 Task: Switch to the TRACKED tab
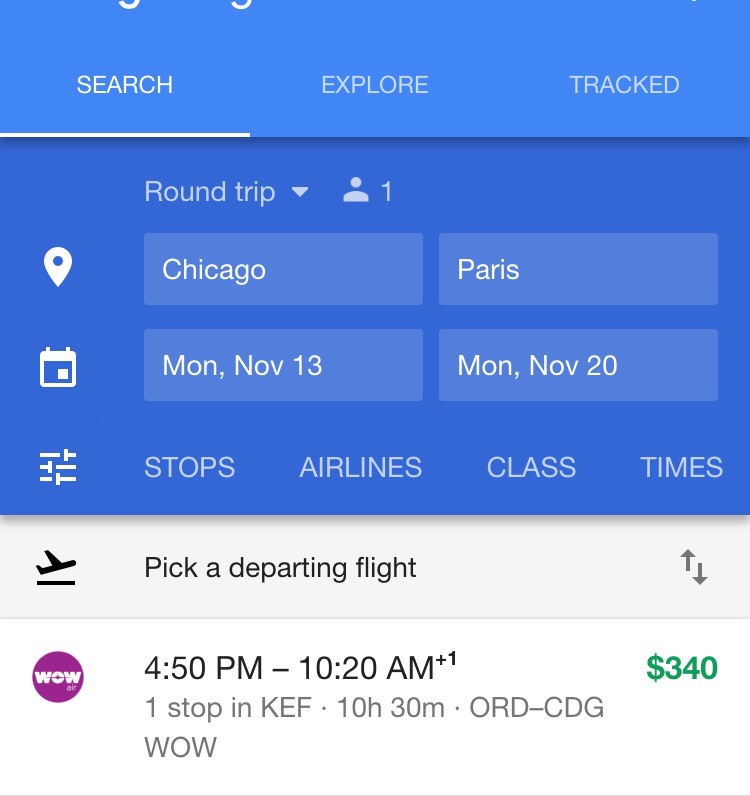pos(624,85)
